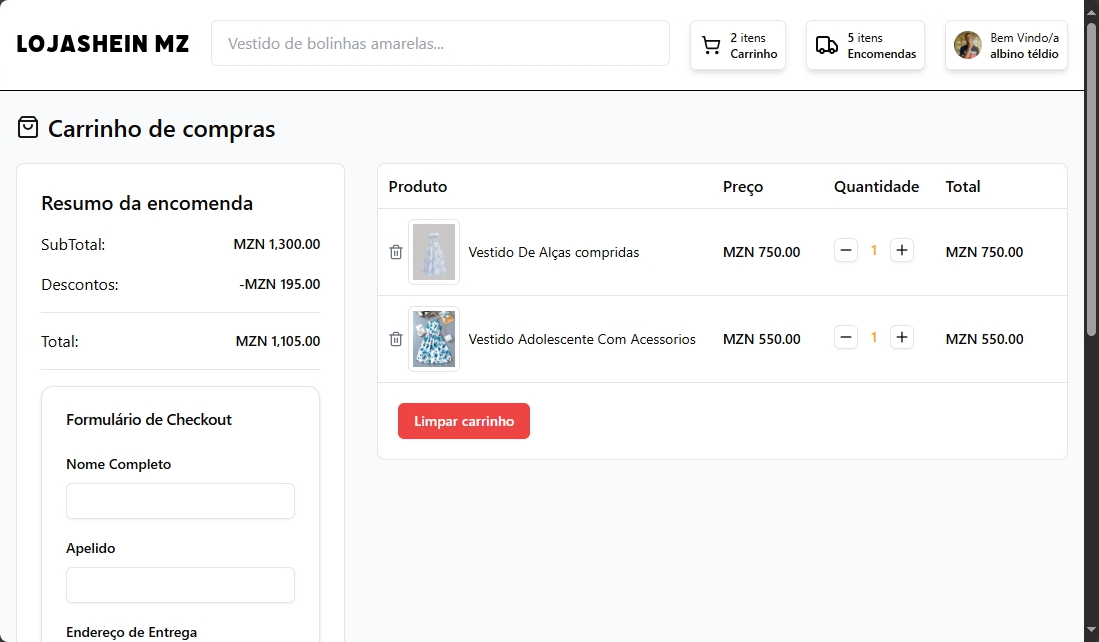
Task: Click the Limpar carrinho button
Action: pyautogui.click(x=463, y=421)
